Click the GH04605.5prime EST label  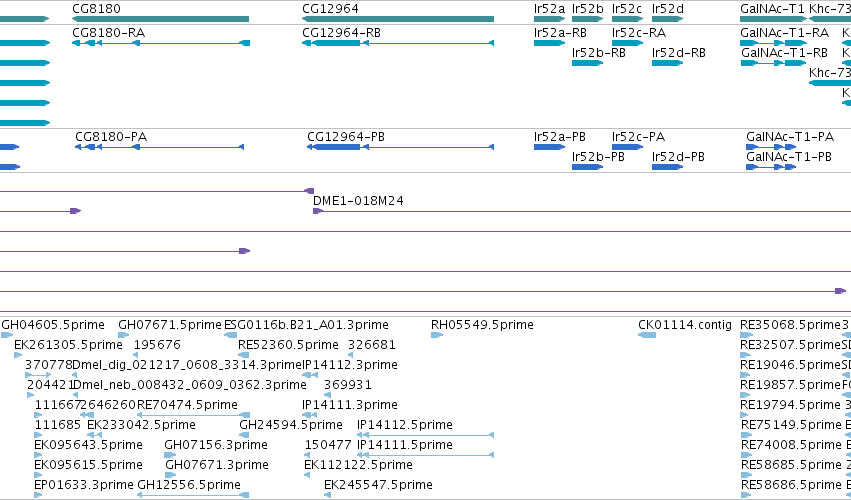(x=53, y=325)
